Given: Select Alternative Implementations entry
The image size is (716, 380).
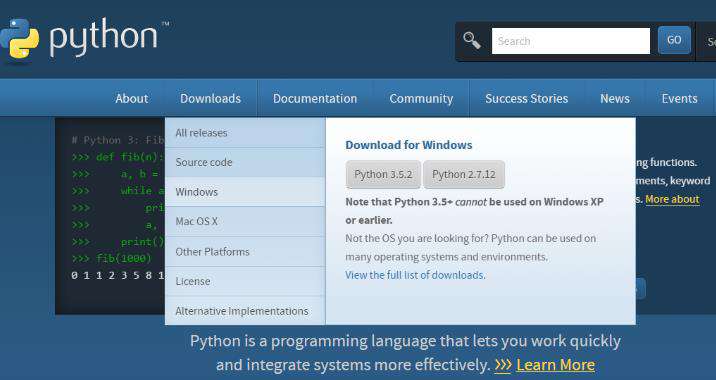Looking at the screenshot, I should (245, 311).
